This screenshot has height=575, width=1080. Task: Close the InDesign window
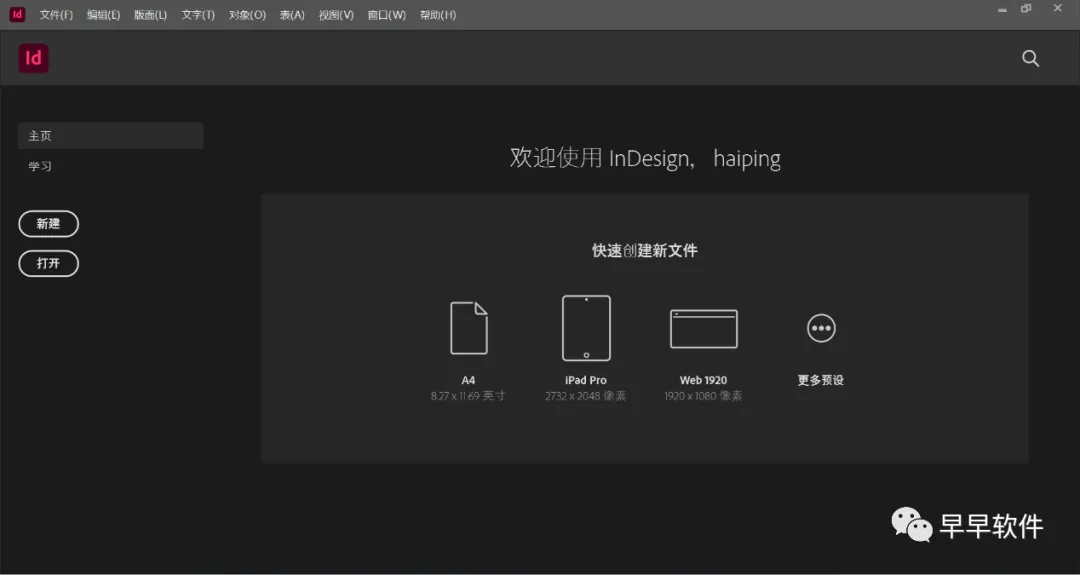tap(1058, 8)
